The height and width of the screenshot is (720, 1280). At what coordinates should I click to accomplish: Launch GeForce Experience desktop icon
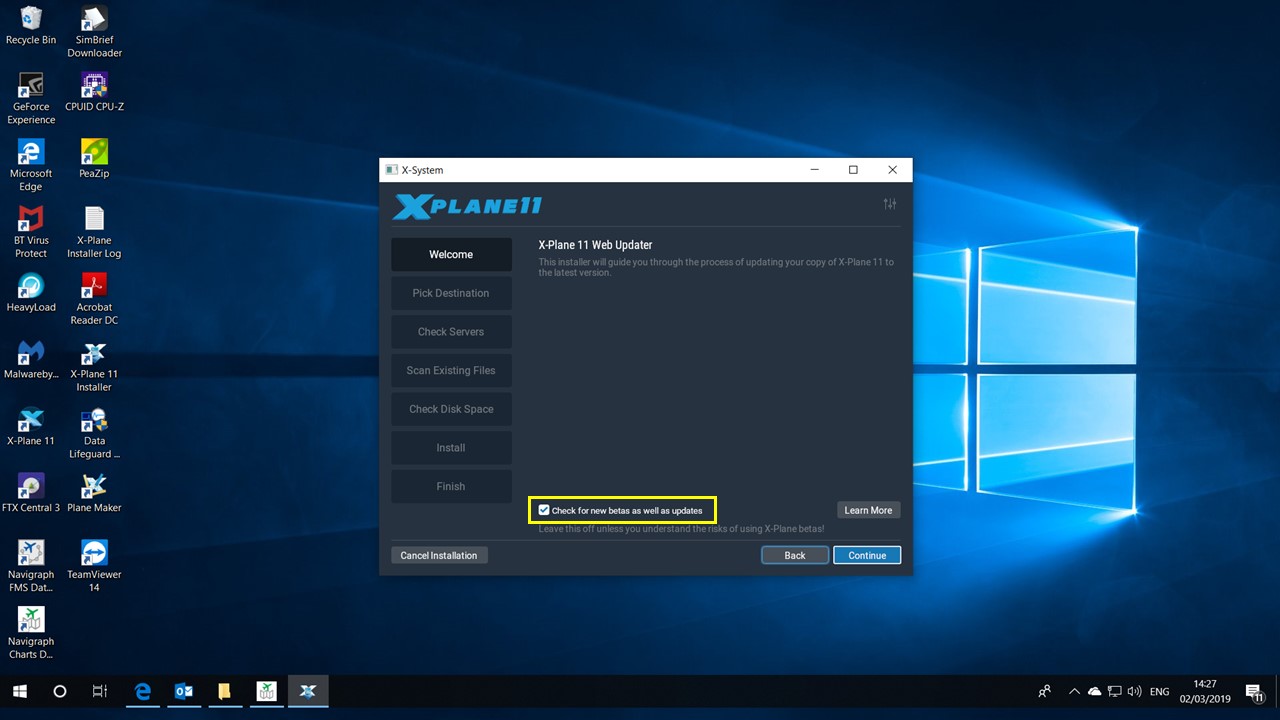coord(31,98)
